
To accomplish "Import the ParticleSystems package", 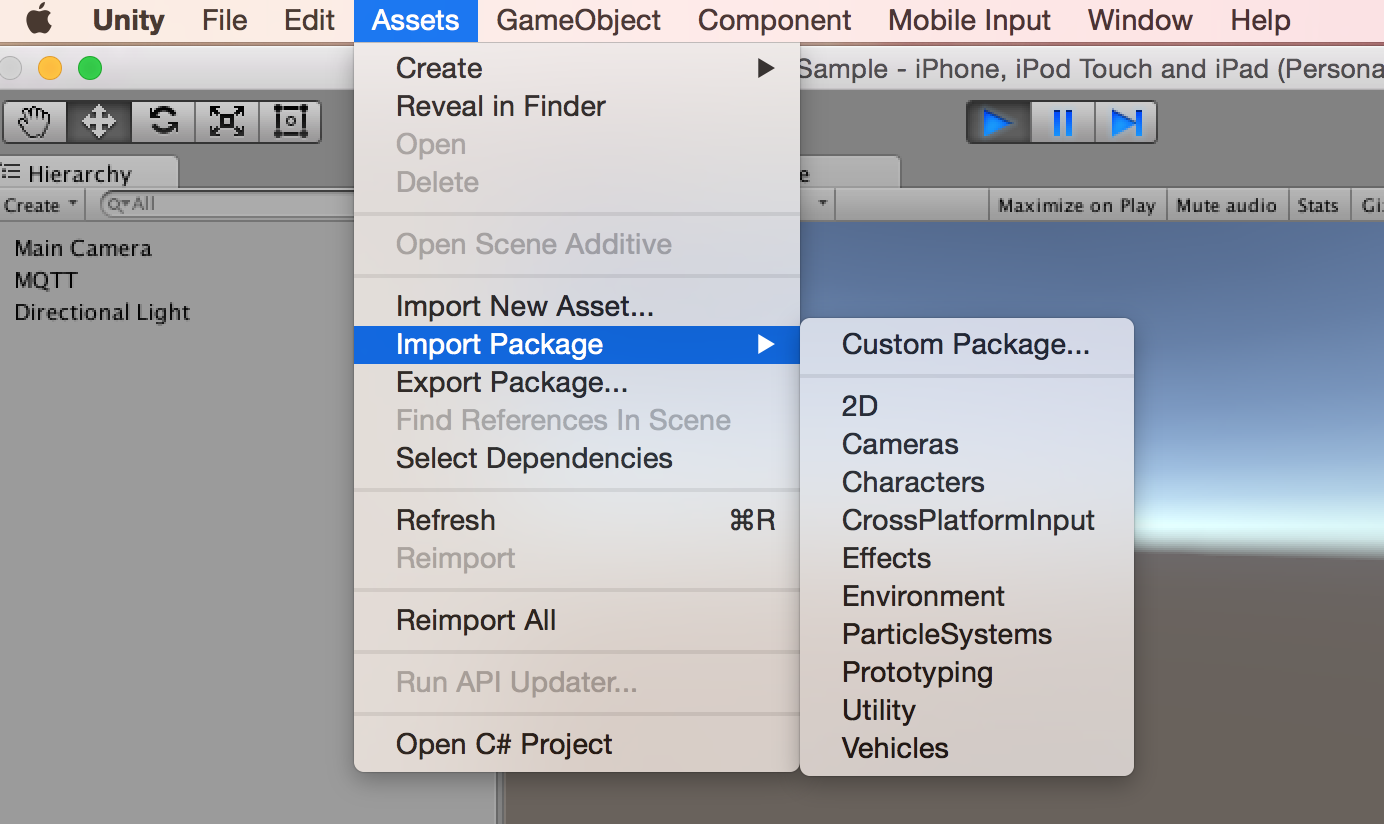I will tap(967, 634).
